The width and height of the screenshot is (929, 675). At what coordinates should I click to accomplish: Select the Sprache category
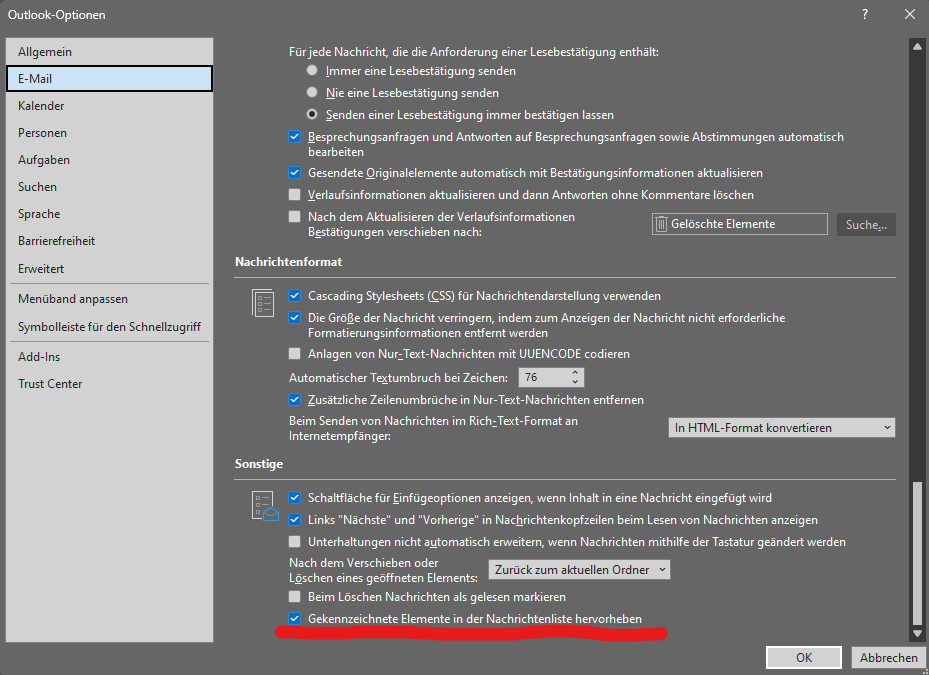tap(109, 214)
